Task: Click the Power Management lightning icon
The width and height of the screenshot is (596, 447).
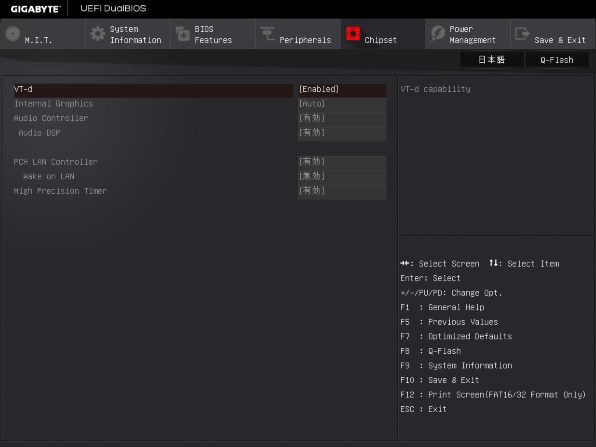Action: point(438,33)
